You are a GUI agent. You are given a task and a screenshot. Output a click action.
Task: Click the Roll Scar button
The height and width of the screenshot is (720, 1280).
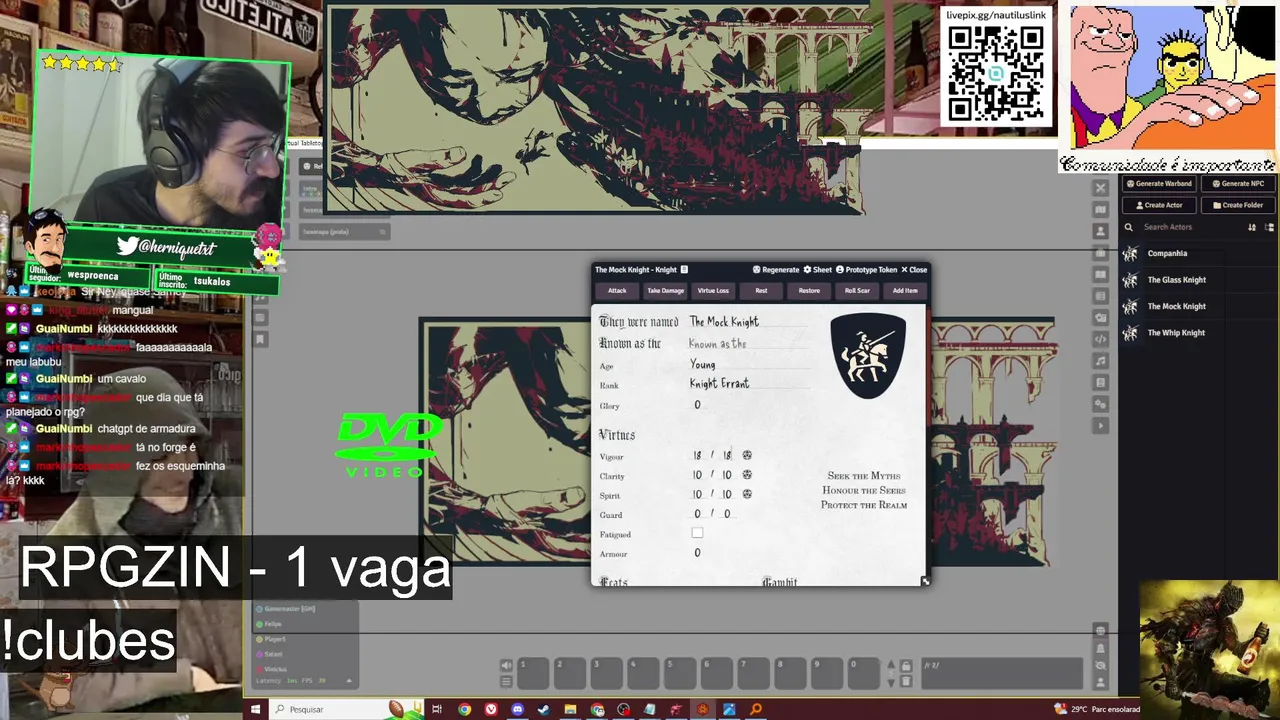tap(857, 291)
